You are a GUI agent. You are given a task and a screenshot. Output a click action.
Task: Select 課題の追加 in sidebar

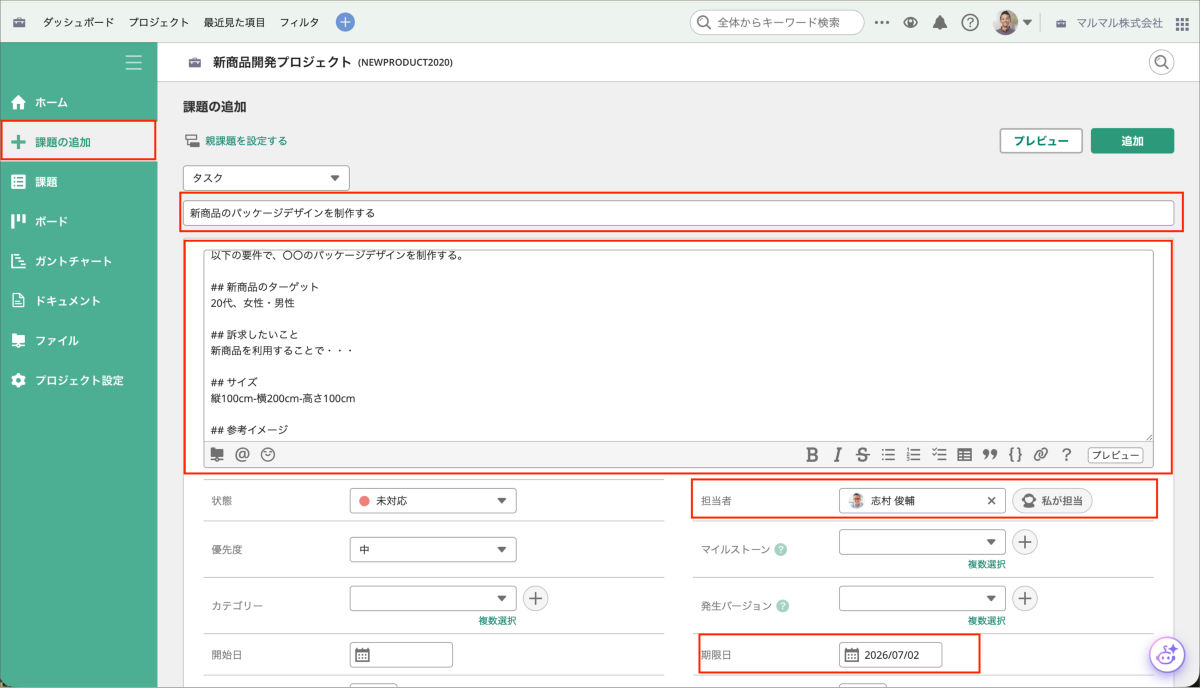tap(78, 141)
